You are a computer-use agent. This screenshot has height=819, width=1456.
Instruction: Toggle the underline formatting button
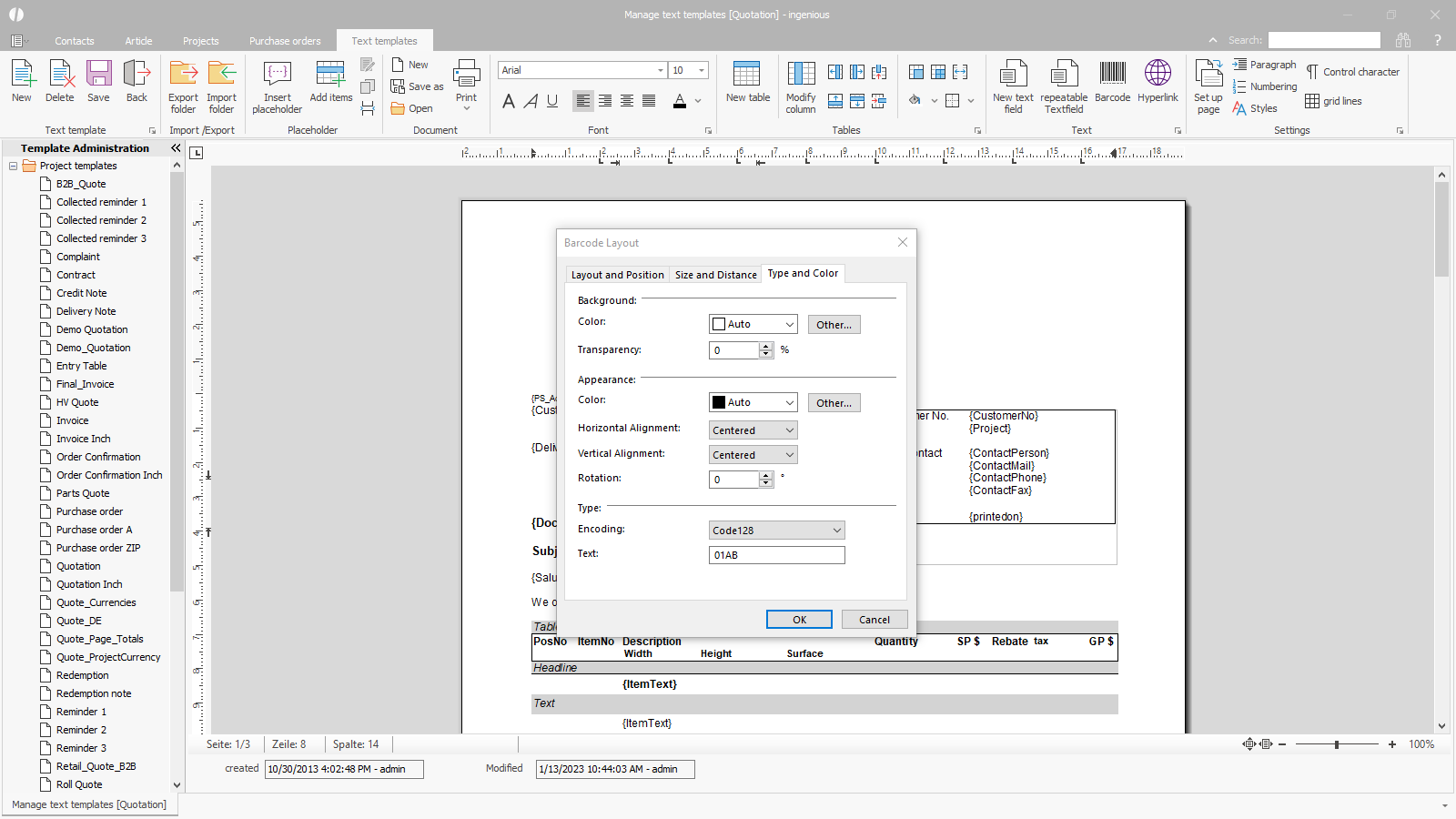(x=552, y=101)
